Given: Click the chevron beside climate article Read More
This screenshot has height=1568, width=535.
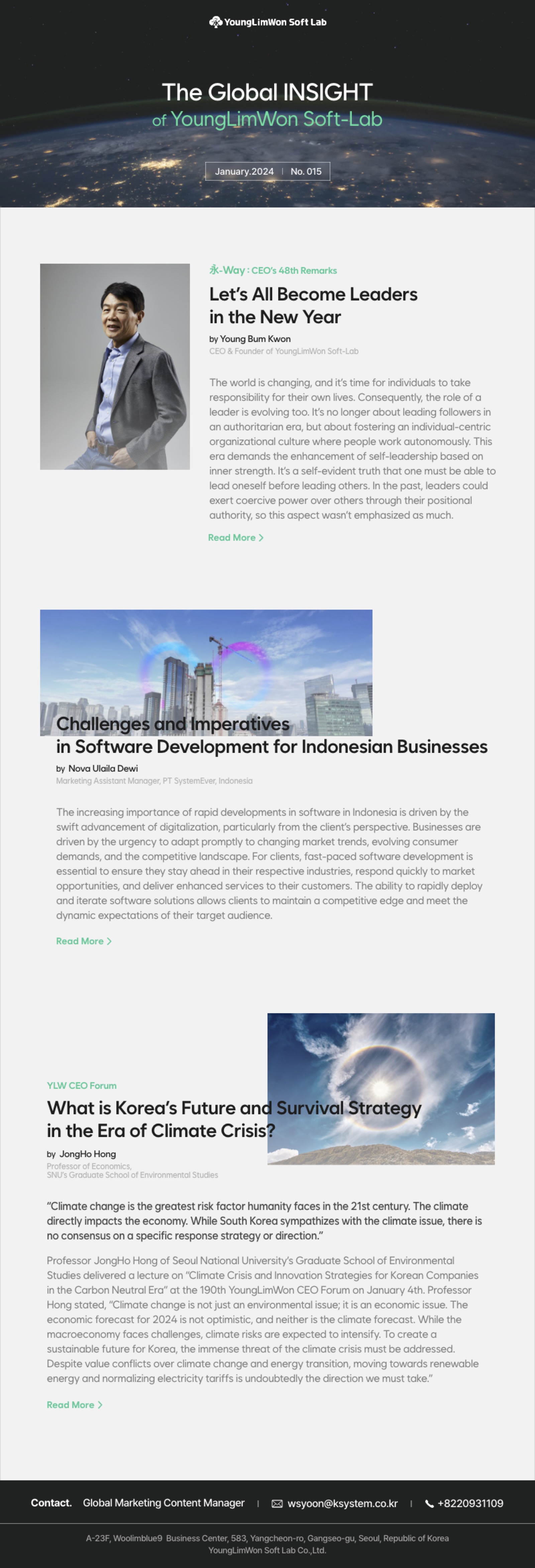Looking at the screenshot, I should point(100,1404).
